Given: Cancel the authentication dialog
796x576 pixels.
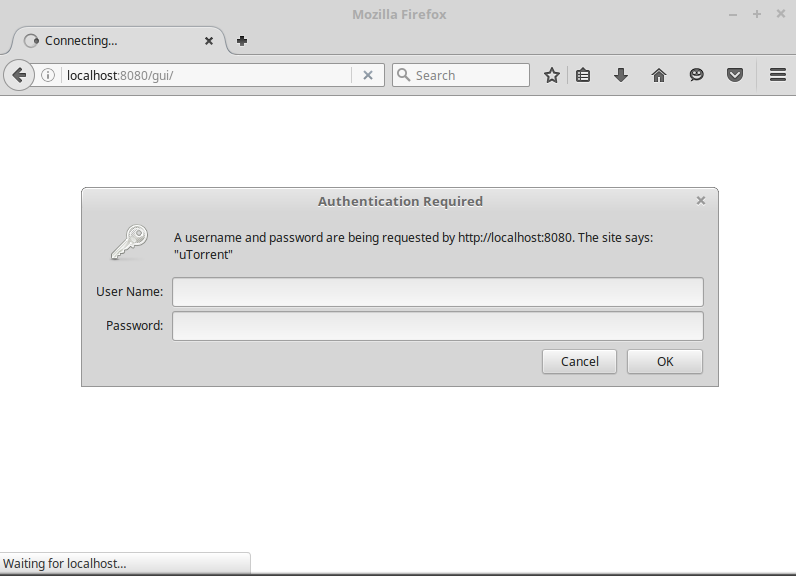Looking at the screenshot, I should [x=579, y=361].
